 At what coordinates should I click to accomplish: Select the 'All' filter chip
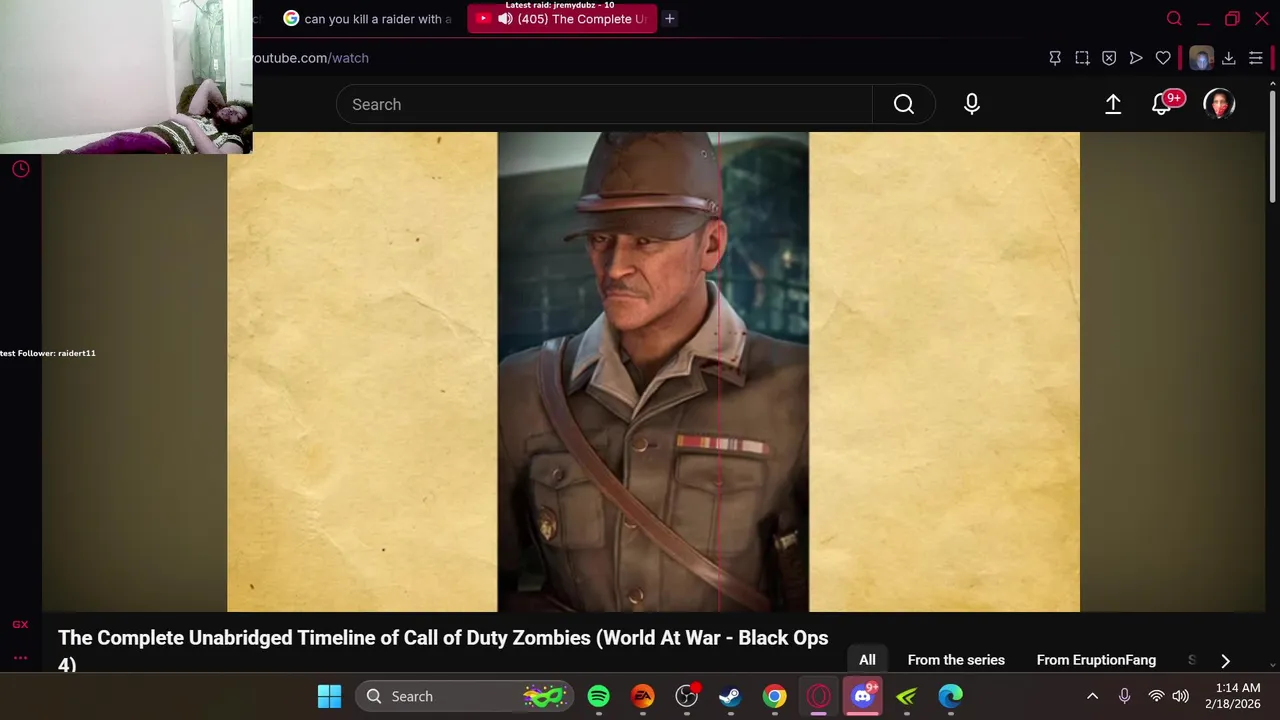click(x=867, y=660)
